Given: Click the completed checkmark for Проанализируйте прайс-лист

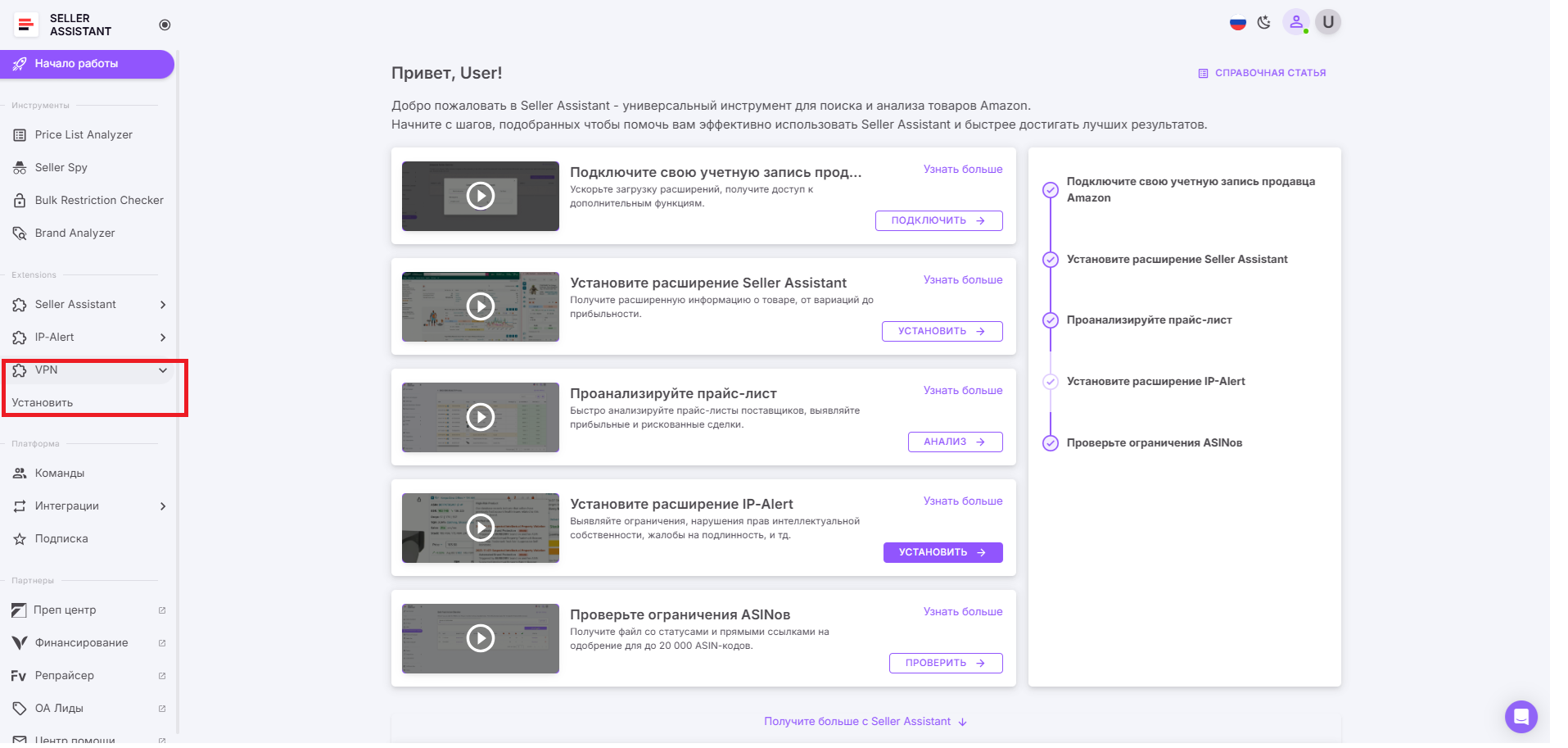Looking at the screenshot, I should pyautogui.click(x=1050, y=320).
